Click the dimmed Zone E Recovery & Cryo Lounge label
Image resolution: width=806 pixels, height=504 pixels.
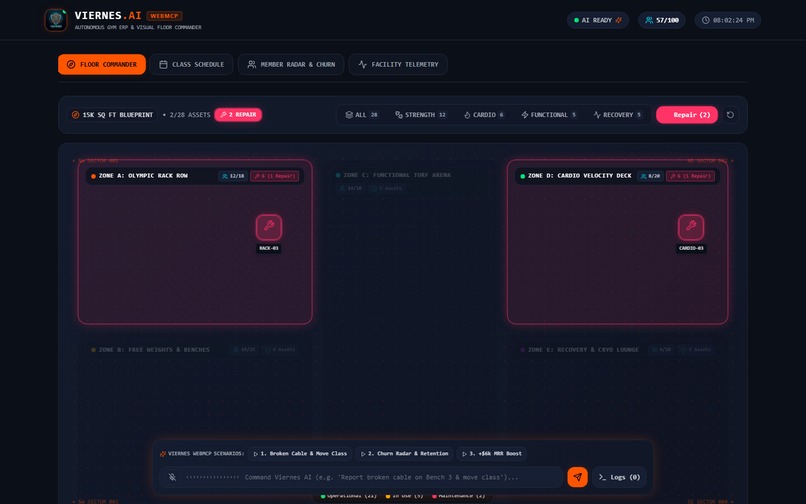[x=583, y=350]
